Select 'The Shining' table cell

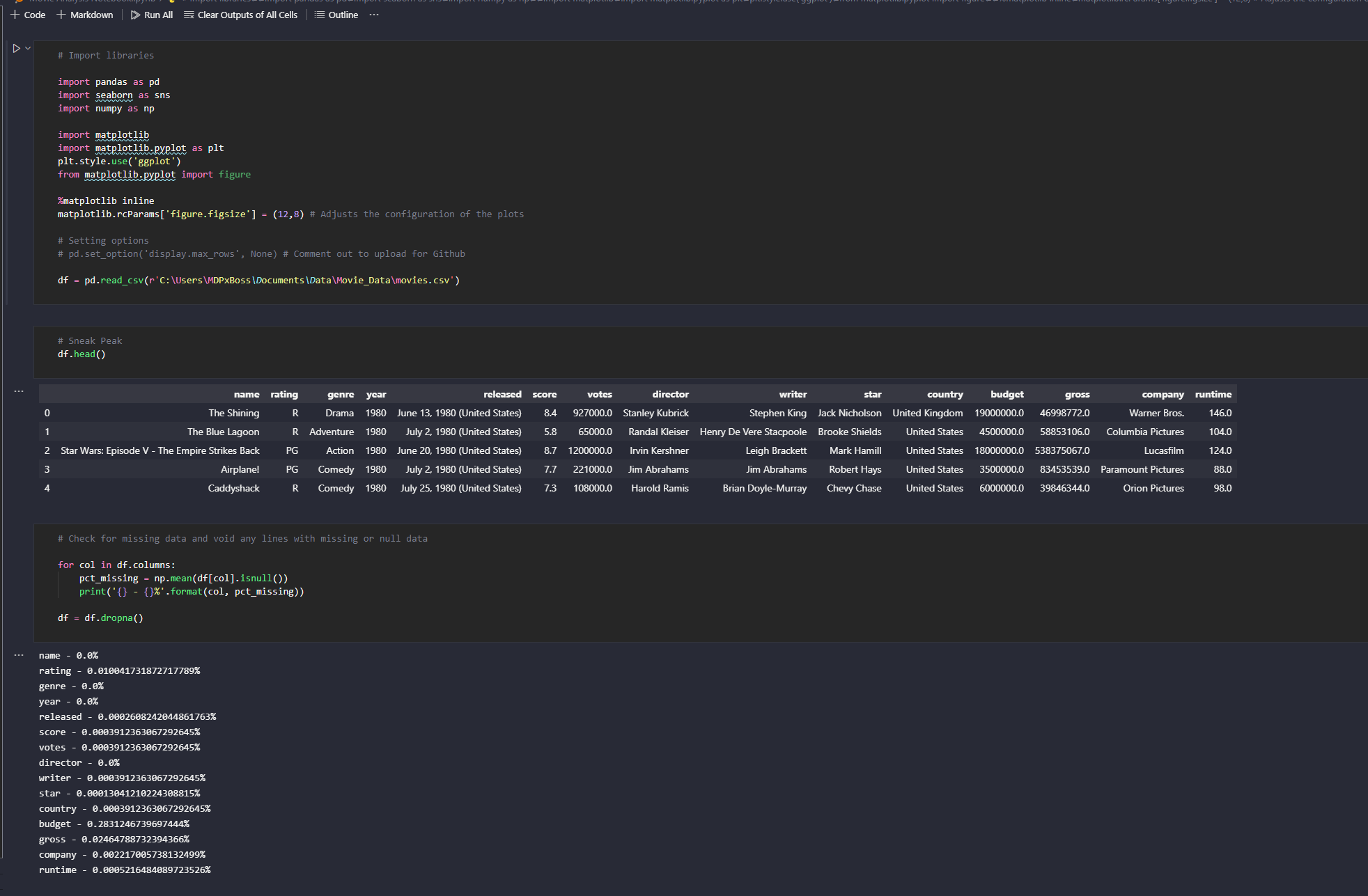click(x=234, y=413)
